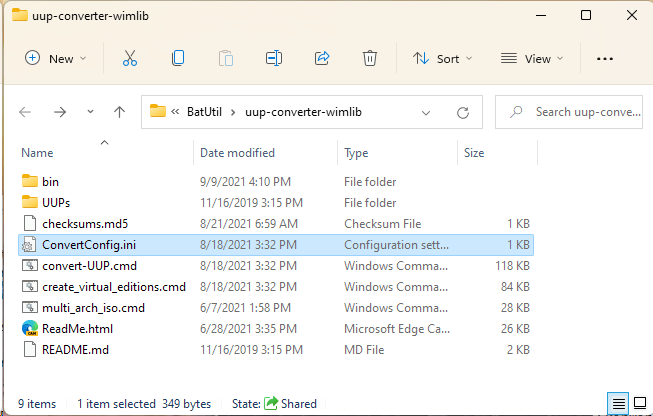Switch to large thumbnails view in status bar
The image size is (653, 416).
pos(639,403)
